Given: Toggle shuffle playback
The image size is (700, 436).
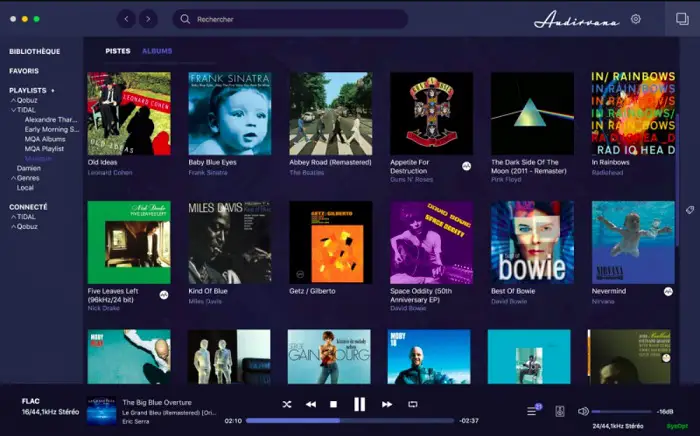Looking at the screenshot, I should click(287, 404).
